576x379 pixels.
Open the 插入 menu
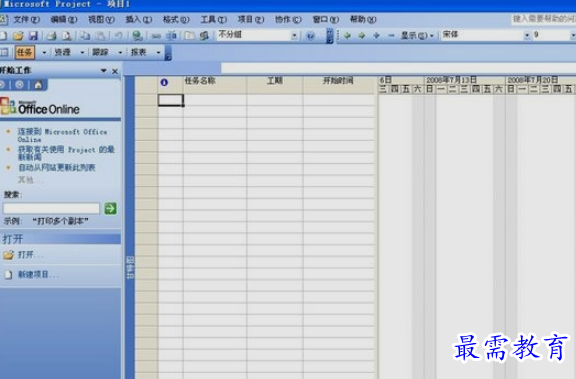pyautogui.click(x=138, y=19)
